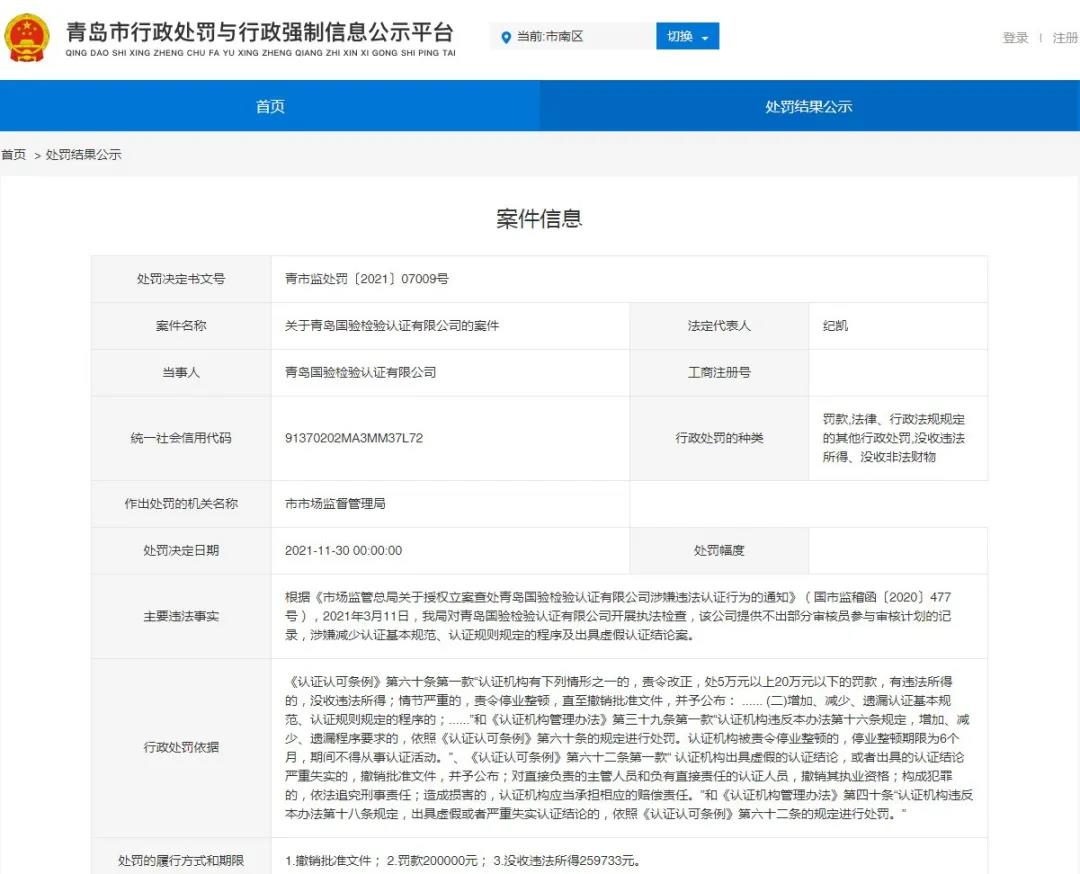The height and width of the screenshot is (874, 1080).
Task: Expand the dropdown arrow on the 切换 button
Action: (708, 36)
